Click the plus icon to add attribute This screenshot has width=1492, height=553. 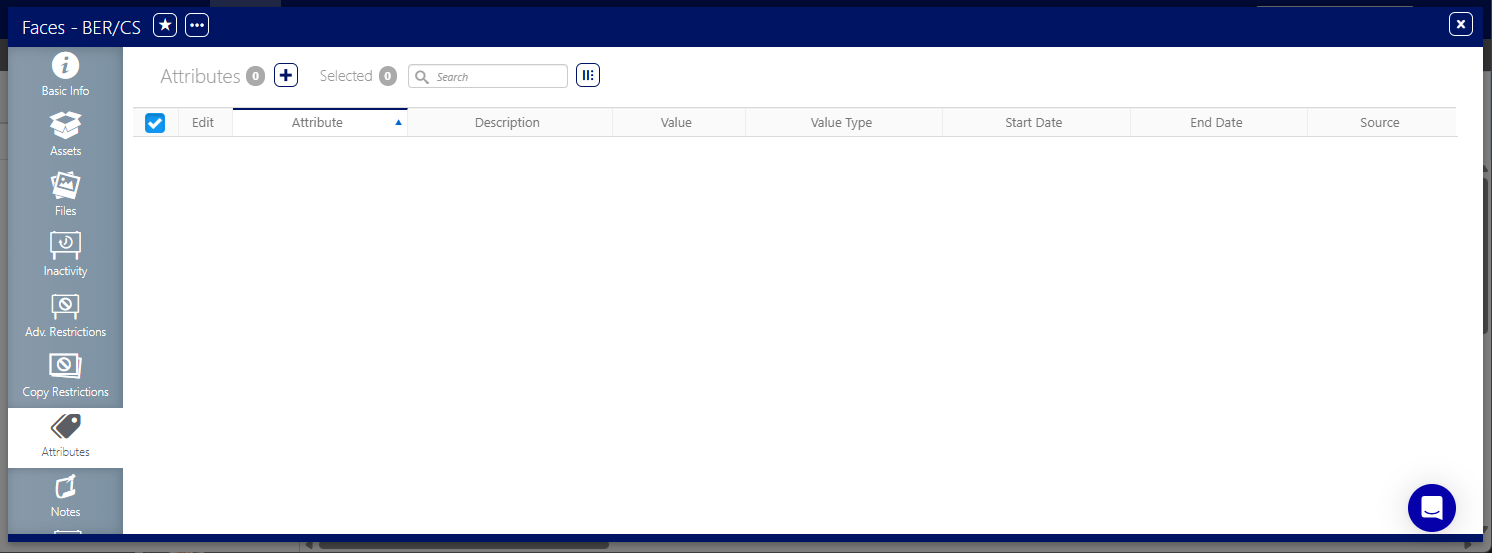point(286,75)
